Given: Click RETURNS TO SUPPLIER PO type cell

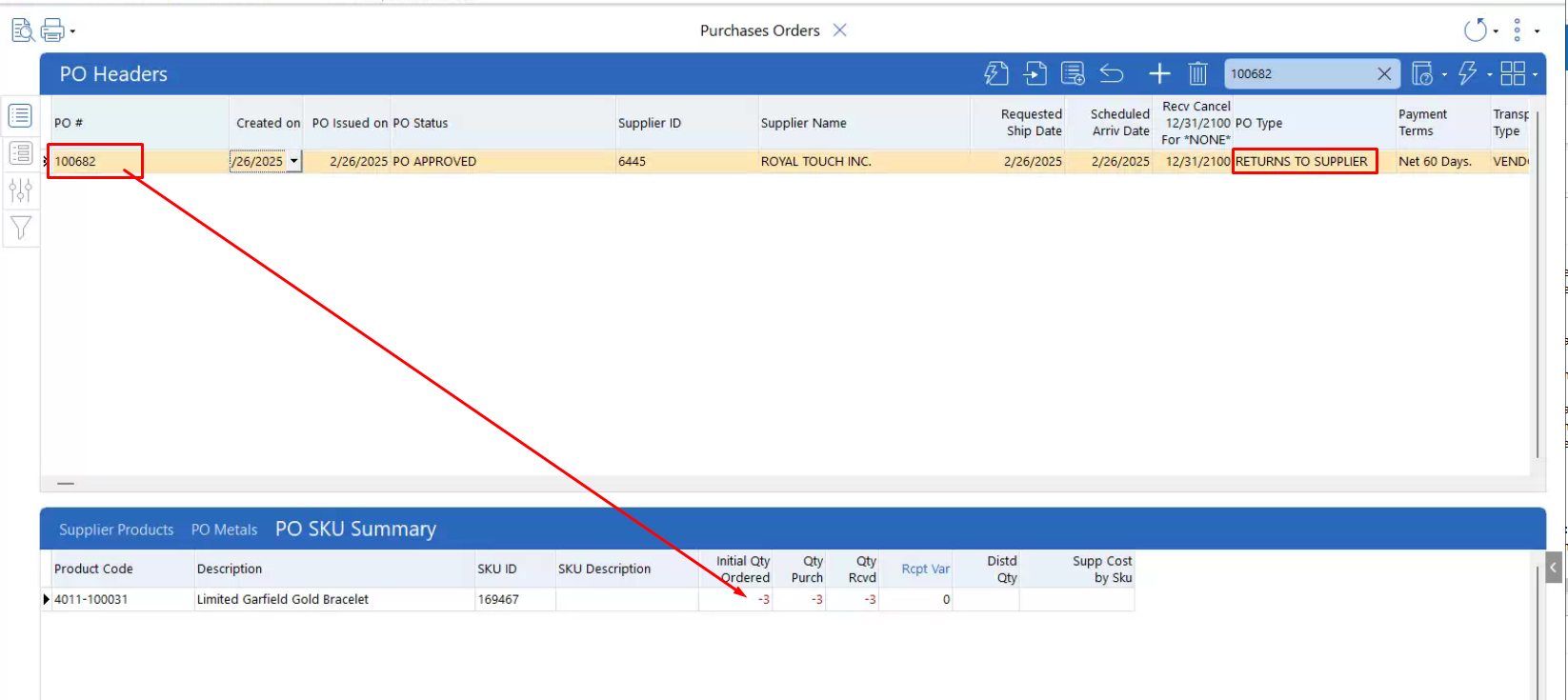Looking at the screenshot, I should pos(1314,161).
